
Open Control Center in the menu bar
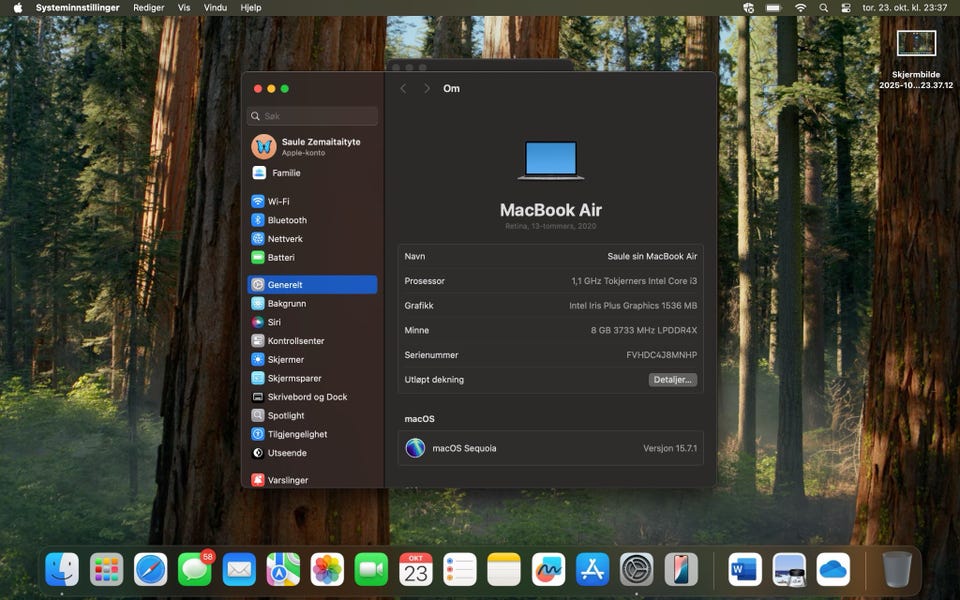pyautogui.click(x=846, y=8)
